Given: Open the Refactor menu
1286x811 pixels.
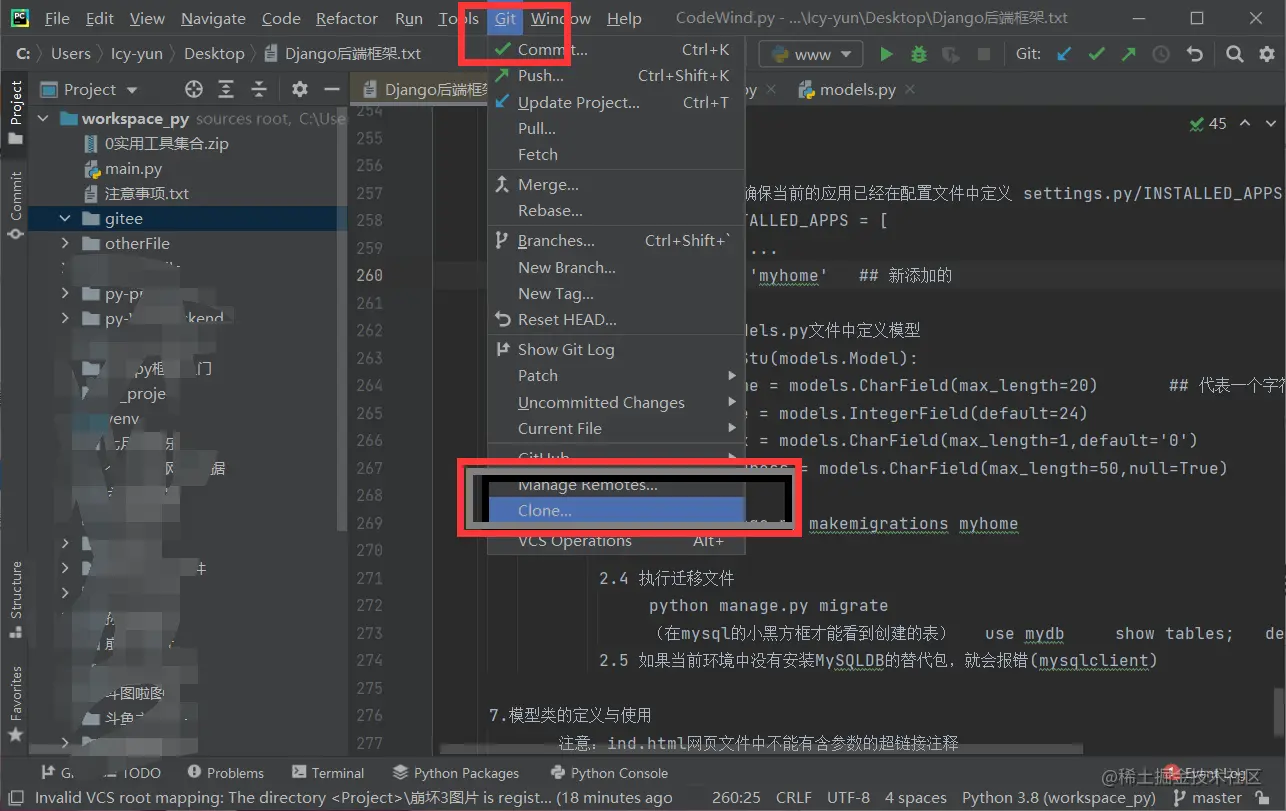Looking at the screenshot, I should [x=347, y=18].
